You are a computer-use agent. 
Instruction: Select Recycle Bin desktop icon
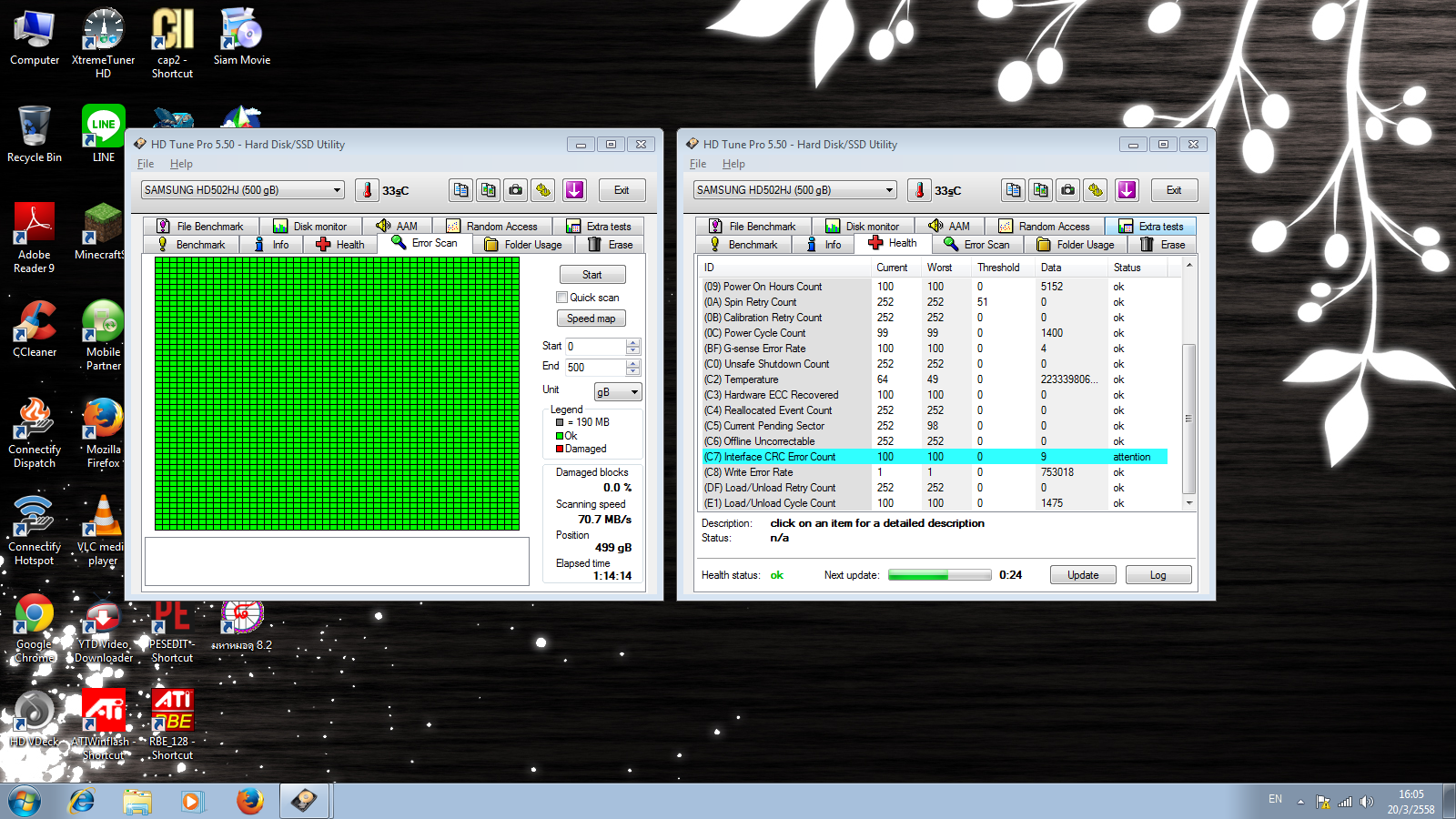35,134
